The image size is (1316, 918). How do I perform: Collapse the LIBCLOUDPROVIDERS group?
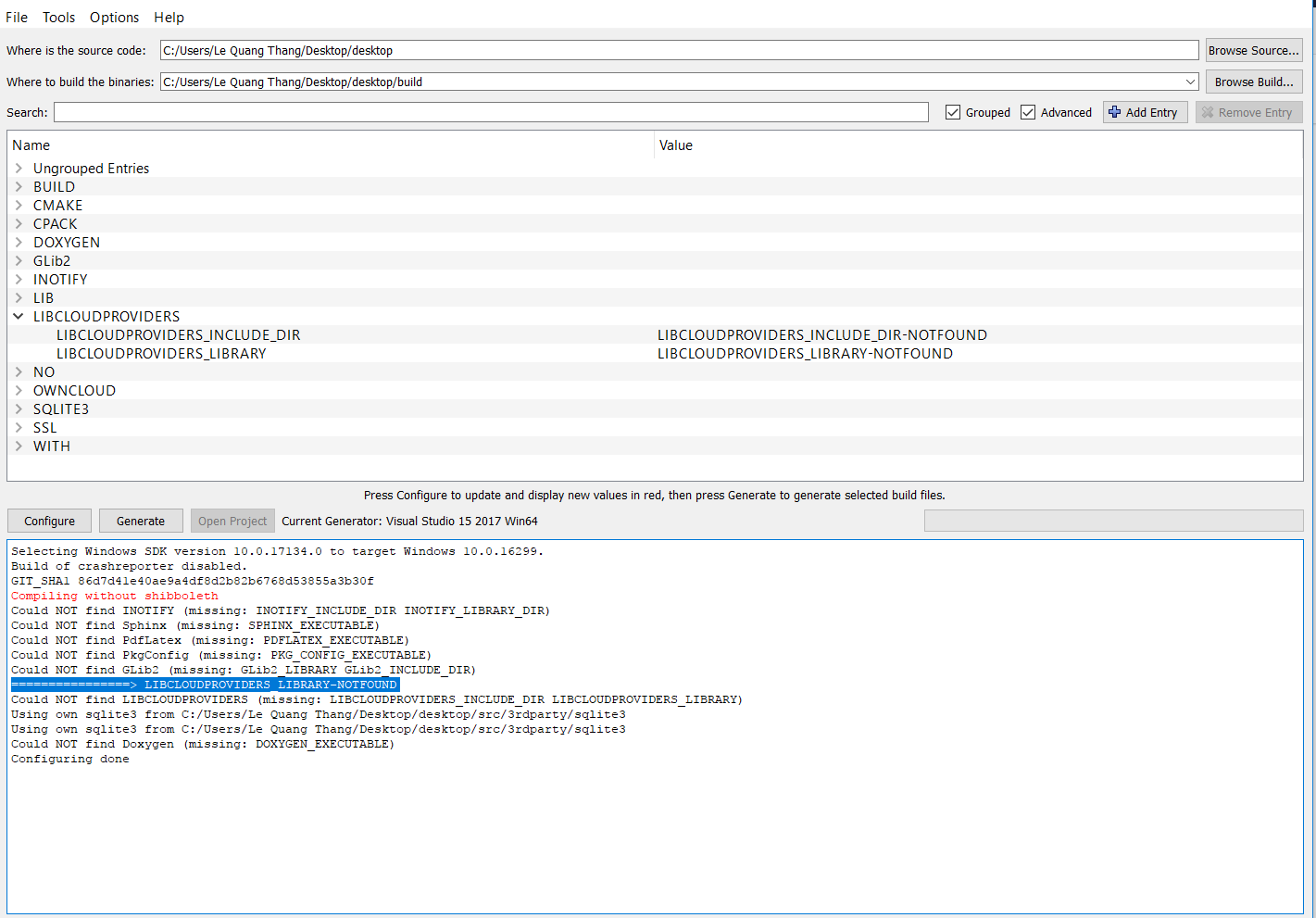[19, 316]
